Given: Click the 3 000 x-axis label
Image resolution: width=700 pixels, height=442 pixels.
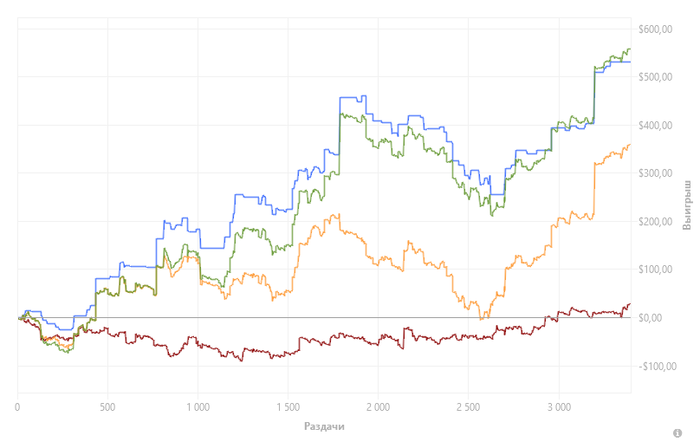Looking at the screenshot, I should [558, 407].
